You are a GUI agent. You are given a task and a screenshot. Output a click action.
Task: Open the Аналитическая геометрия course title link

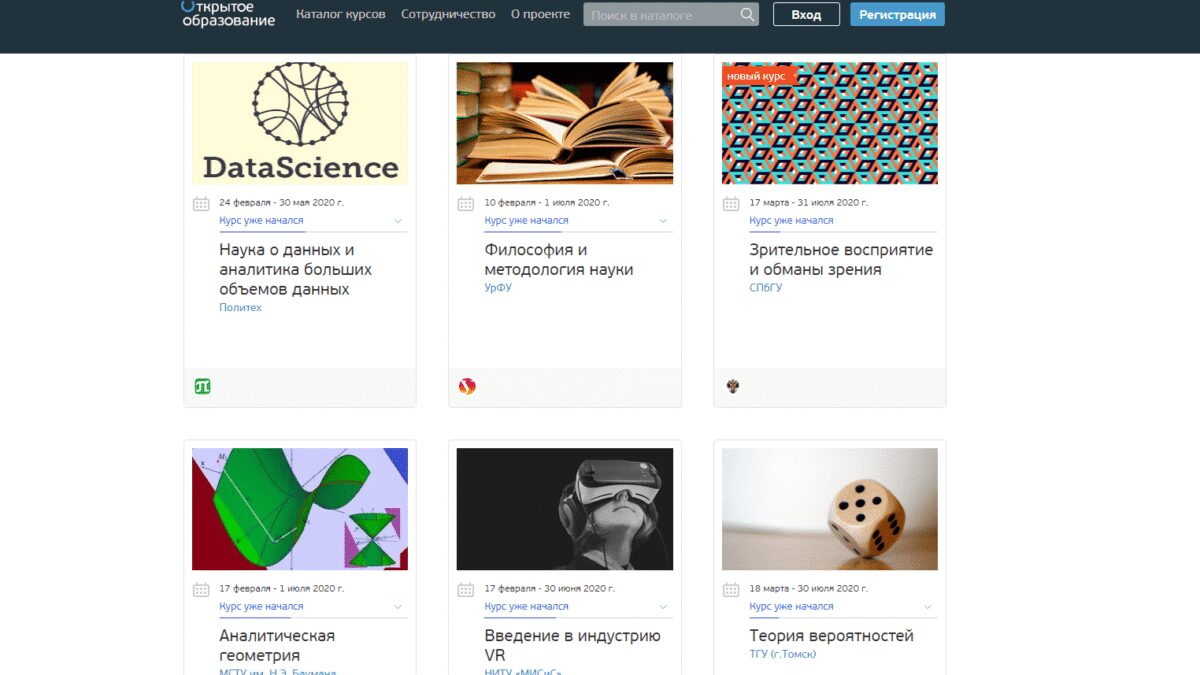click(x=277, y=645)
